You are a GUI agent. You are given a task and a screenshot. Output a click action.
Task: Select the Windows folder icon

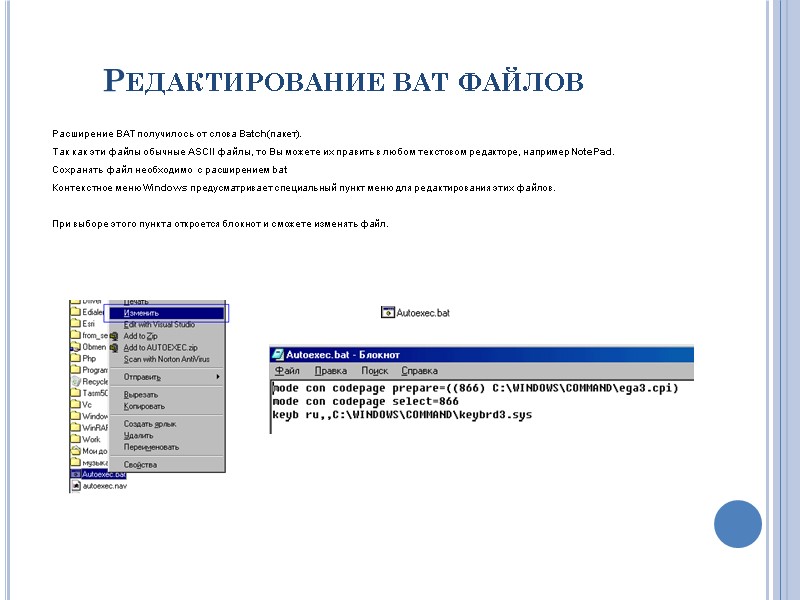pos(76,416)
